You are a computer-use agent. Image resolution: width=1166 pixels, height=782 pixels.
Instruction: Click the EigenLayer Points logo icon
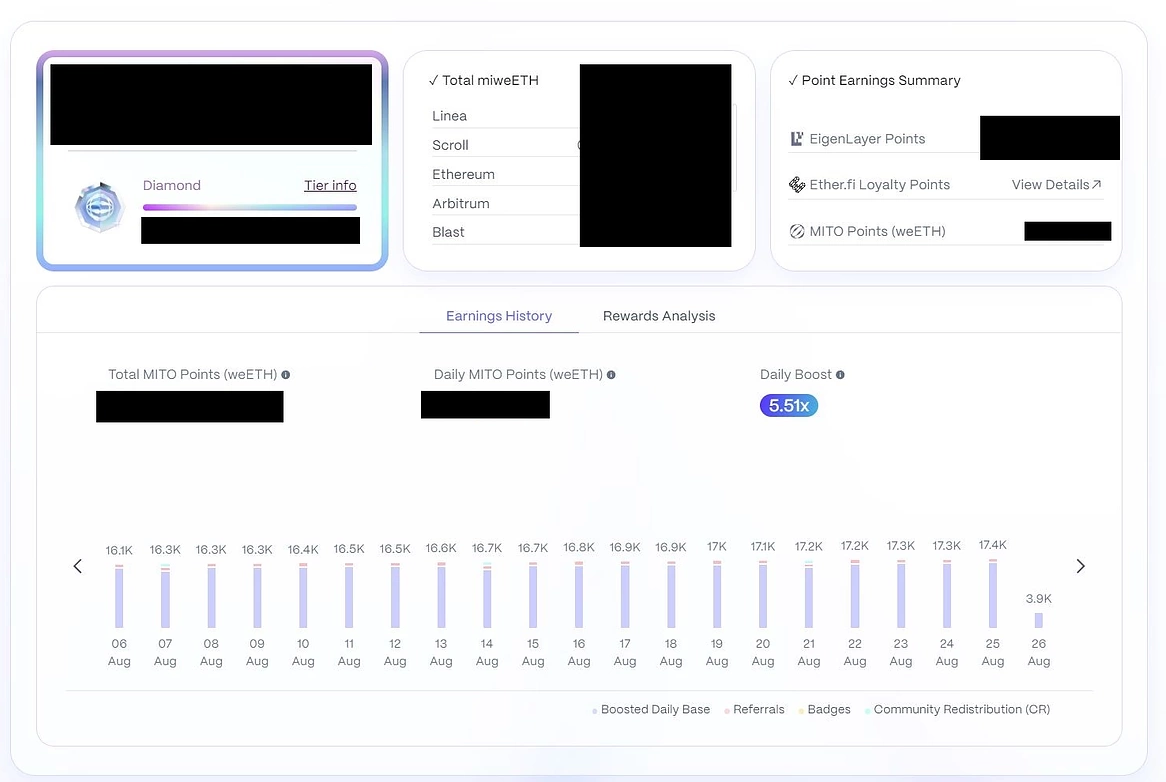click(x=796, y=139)
